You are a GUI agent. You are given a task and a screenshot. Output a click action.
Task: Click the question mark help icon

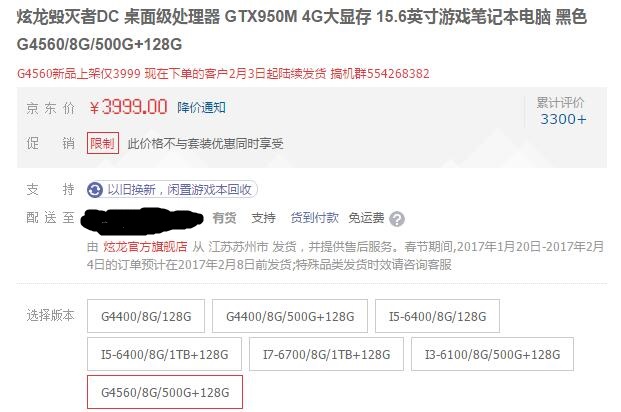[397, 219]
